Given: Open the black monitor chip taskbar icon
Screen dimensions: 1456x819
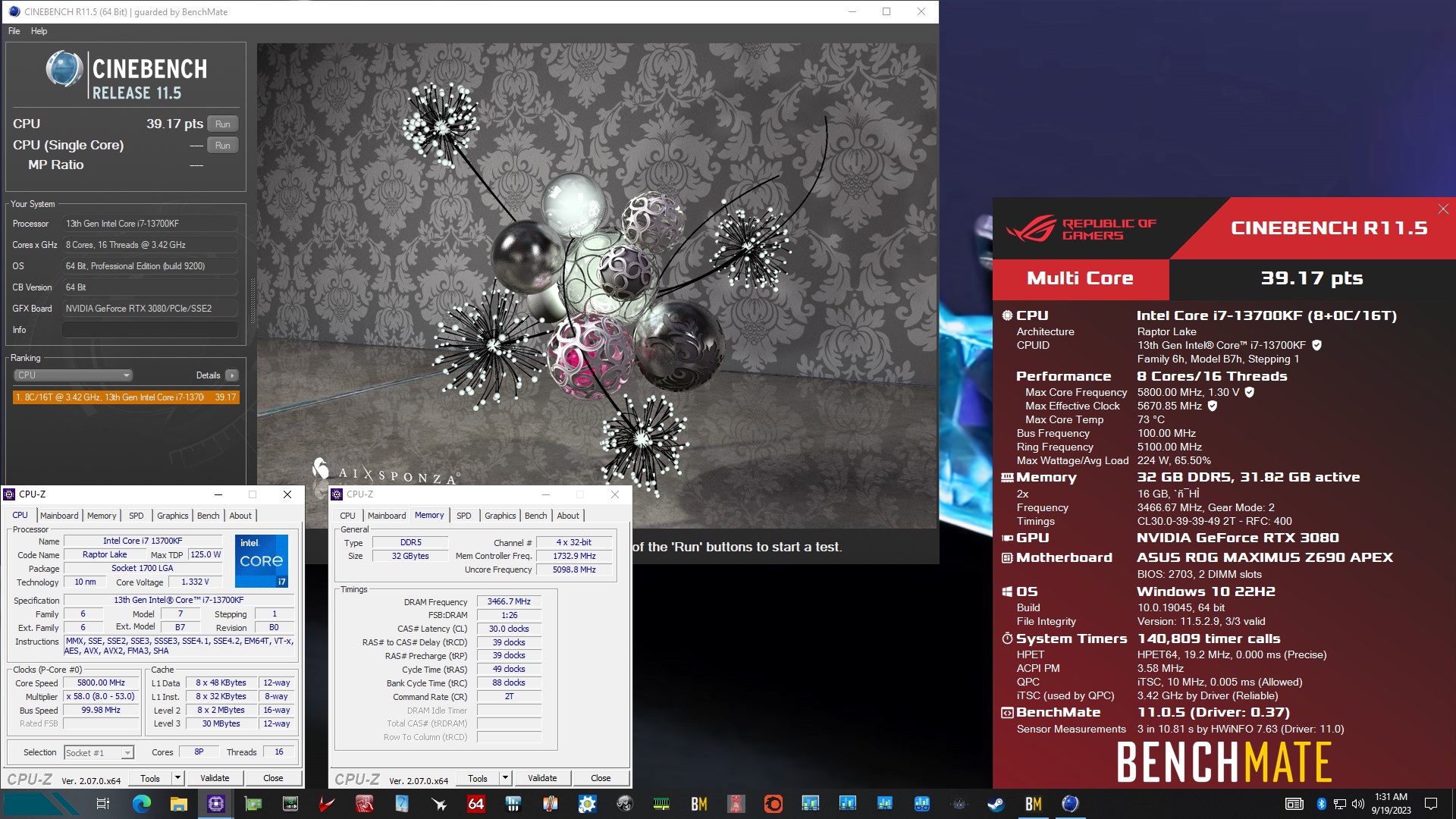Looking at the screenshot, I should pos(290,804).
